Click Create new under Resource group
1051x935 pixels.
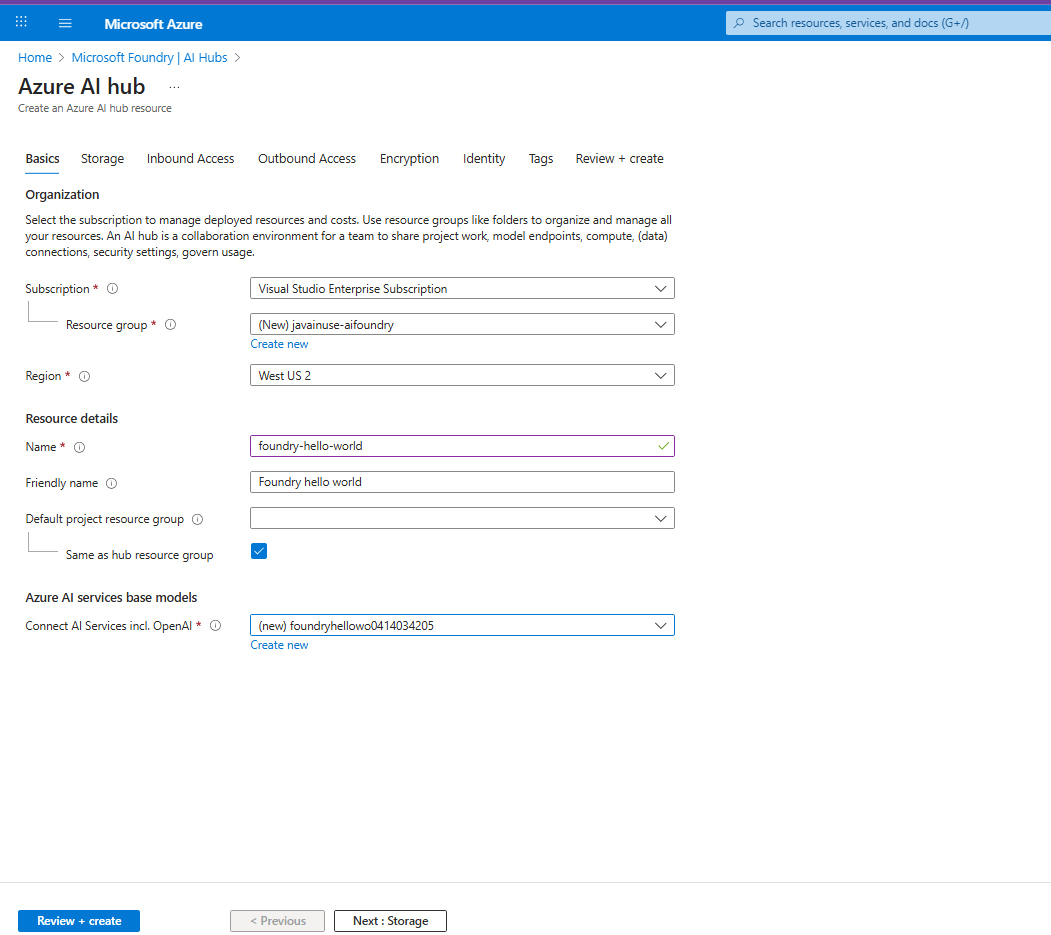[279, 343]
